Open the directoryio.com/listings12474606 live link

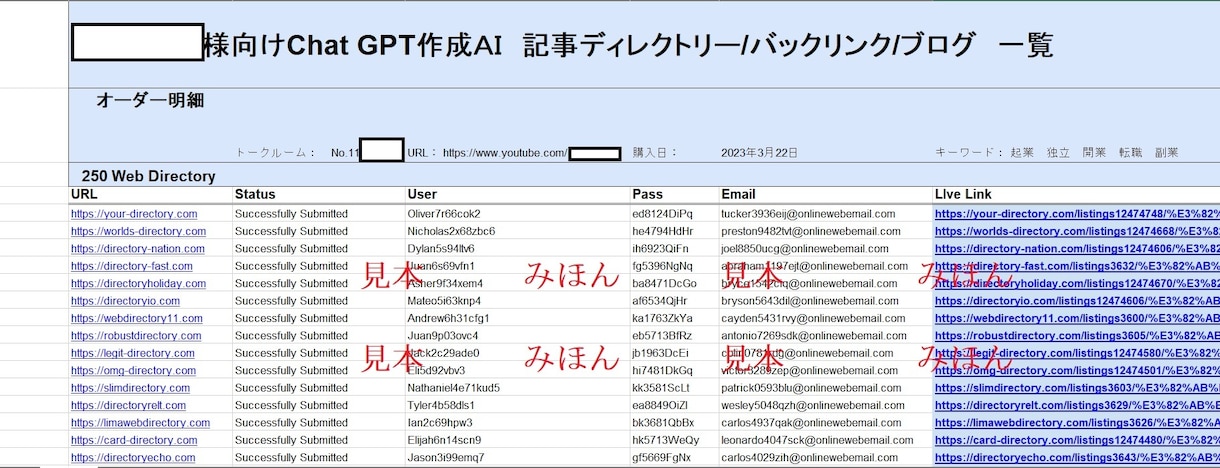pos(1077,301)
